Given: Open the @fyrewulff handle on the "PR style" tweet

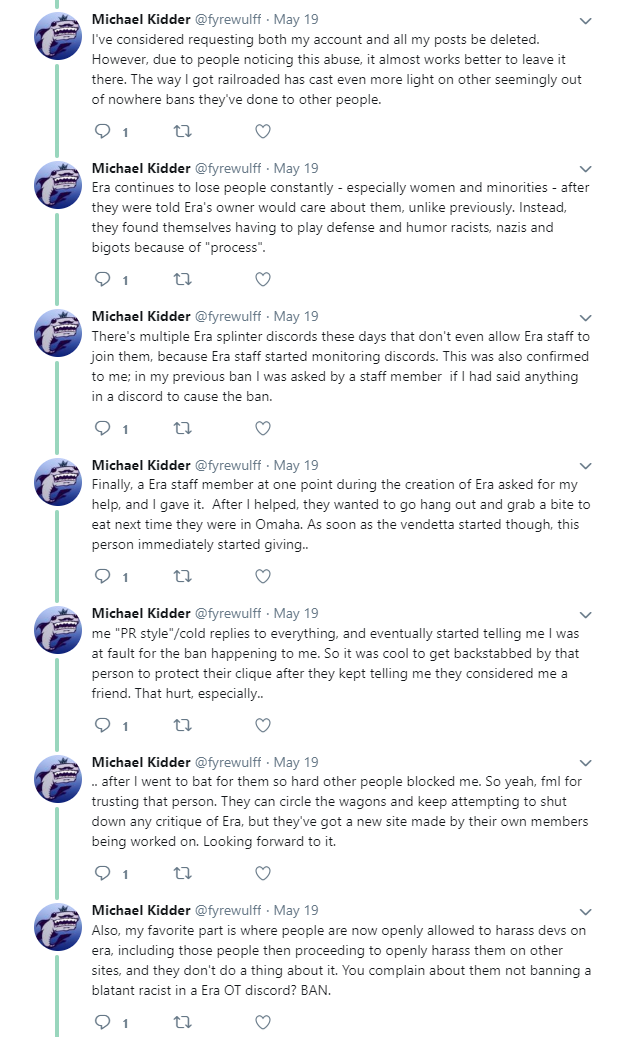Looking at the screenshot, I should pyautogui.click(x=228, y=613).
